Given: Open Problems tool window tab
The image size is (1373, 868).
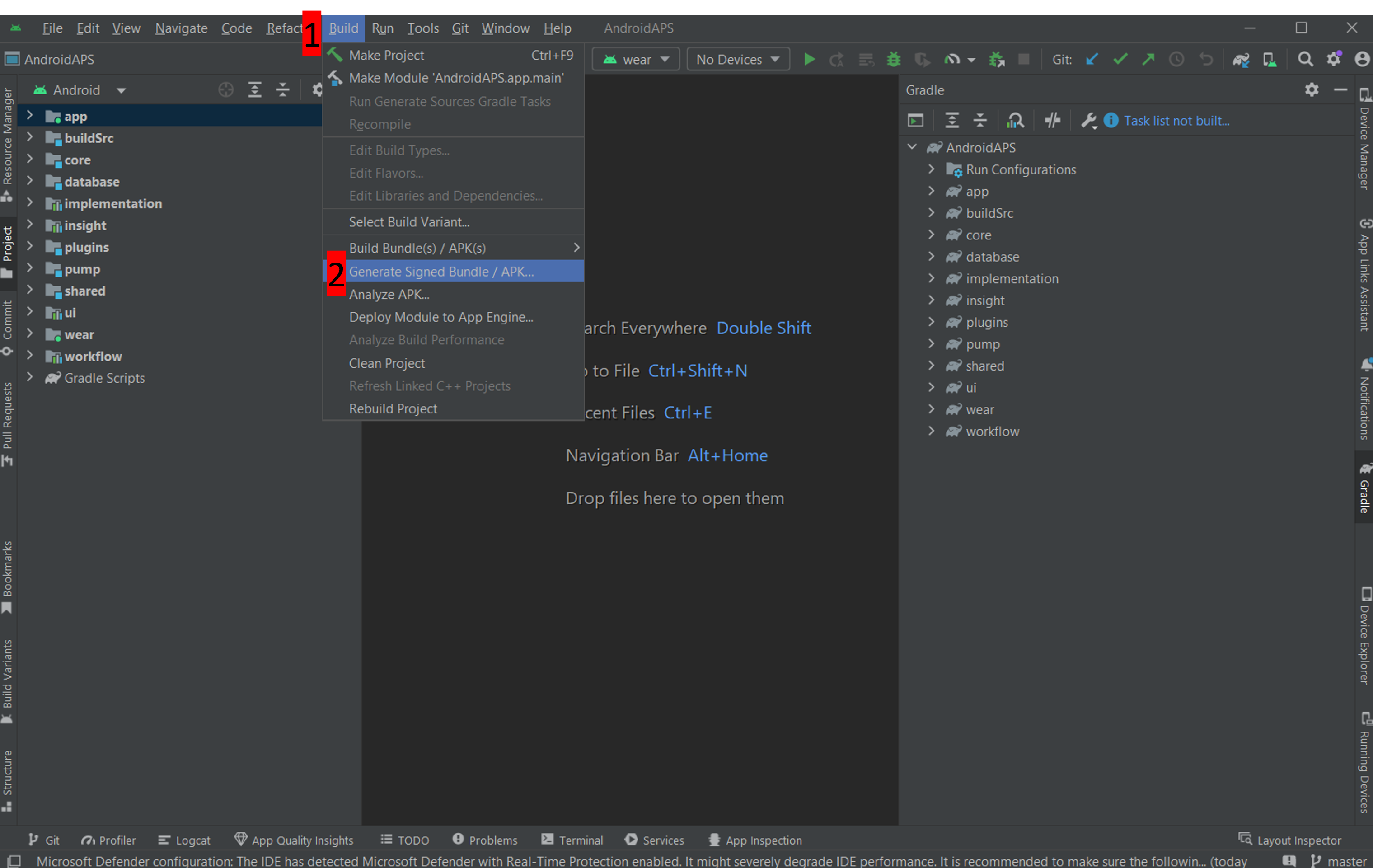Looking at the screenshot, I should pos(485,840).
